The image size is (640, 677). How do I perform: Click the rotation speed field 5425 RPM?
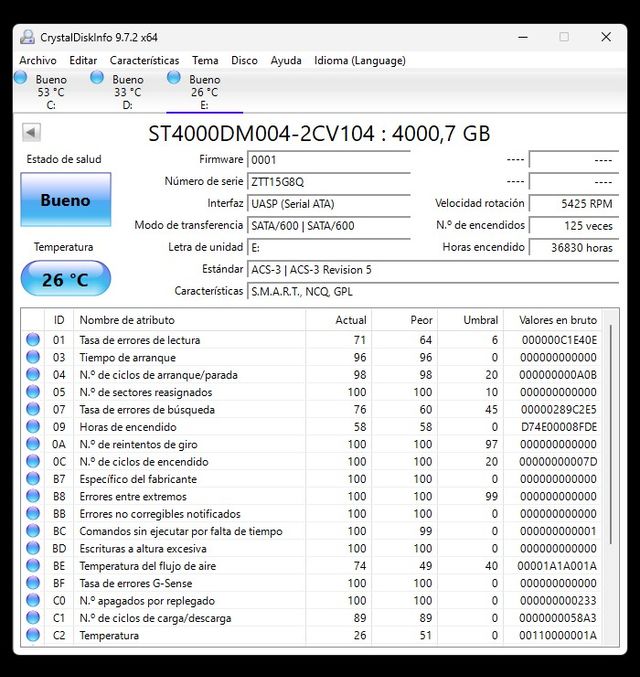(574, 204)
